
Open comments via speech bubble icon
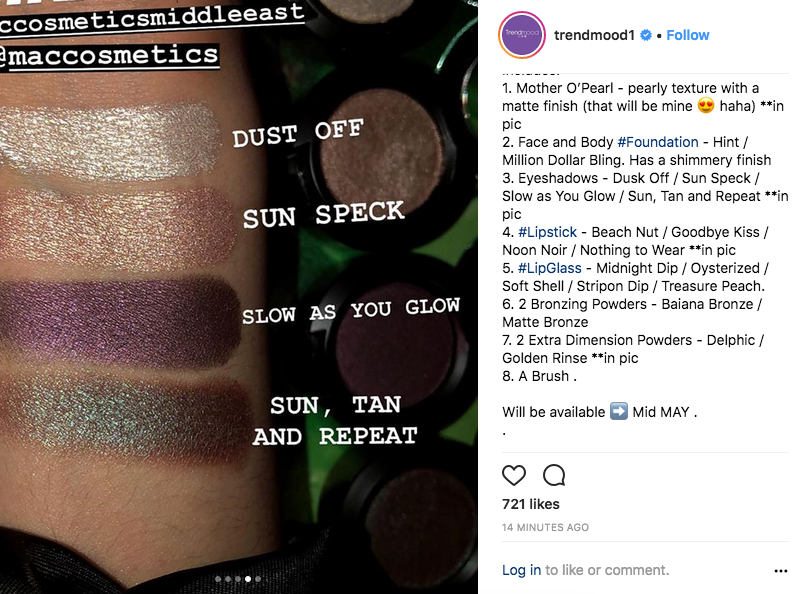553,475
